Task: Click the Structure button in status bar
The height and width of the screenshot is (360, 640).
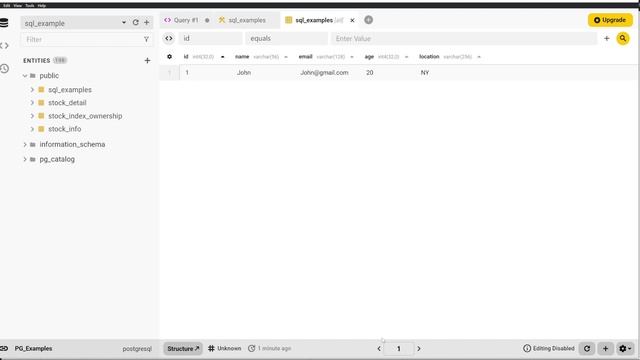Action: [183, 349]
